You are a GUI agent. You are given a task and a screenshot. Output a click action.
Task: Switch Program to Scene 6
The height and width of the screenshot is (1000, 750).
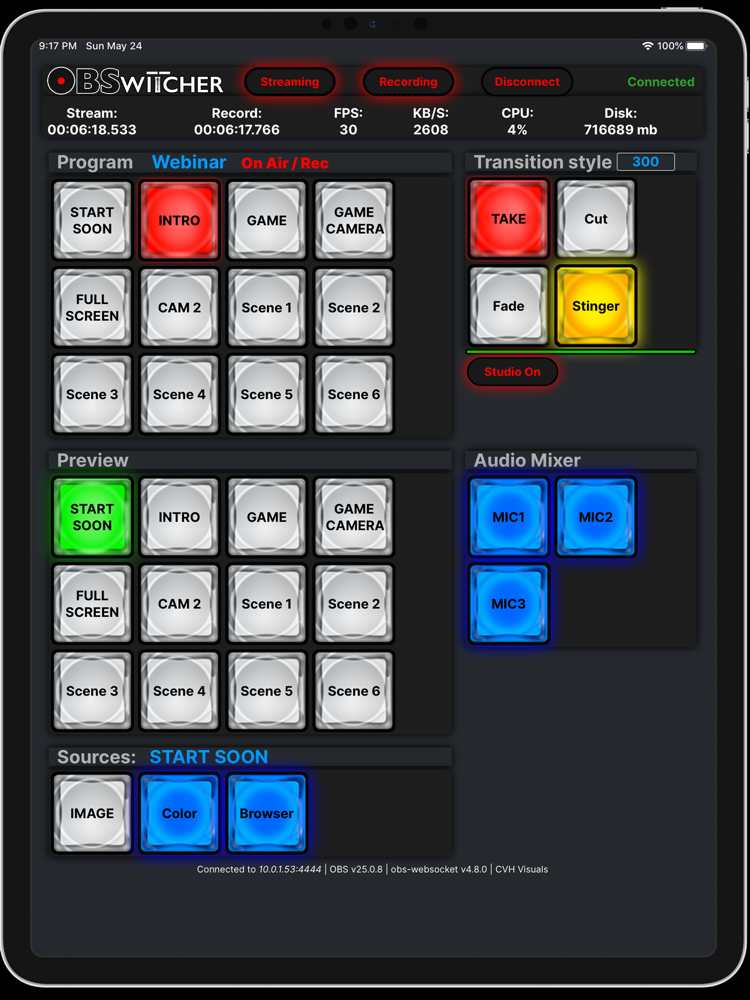pyautogui.click(x=354, y=395)
